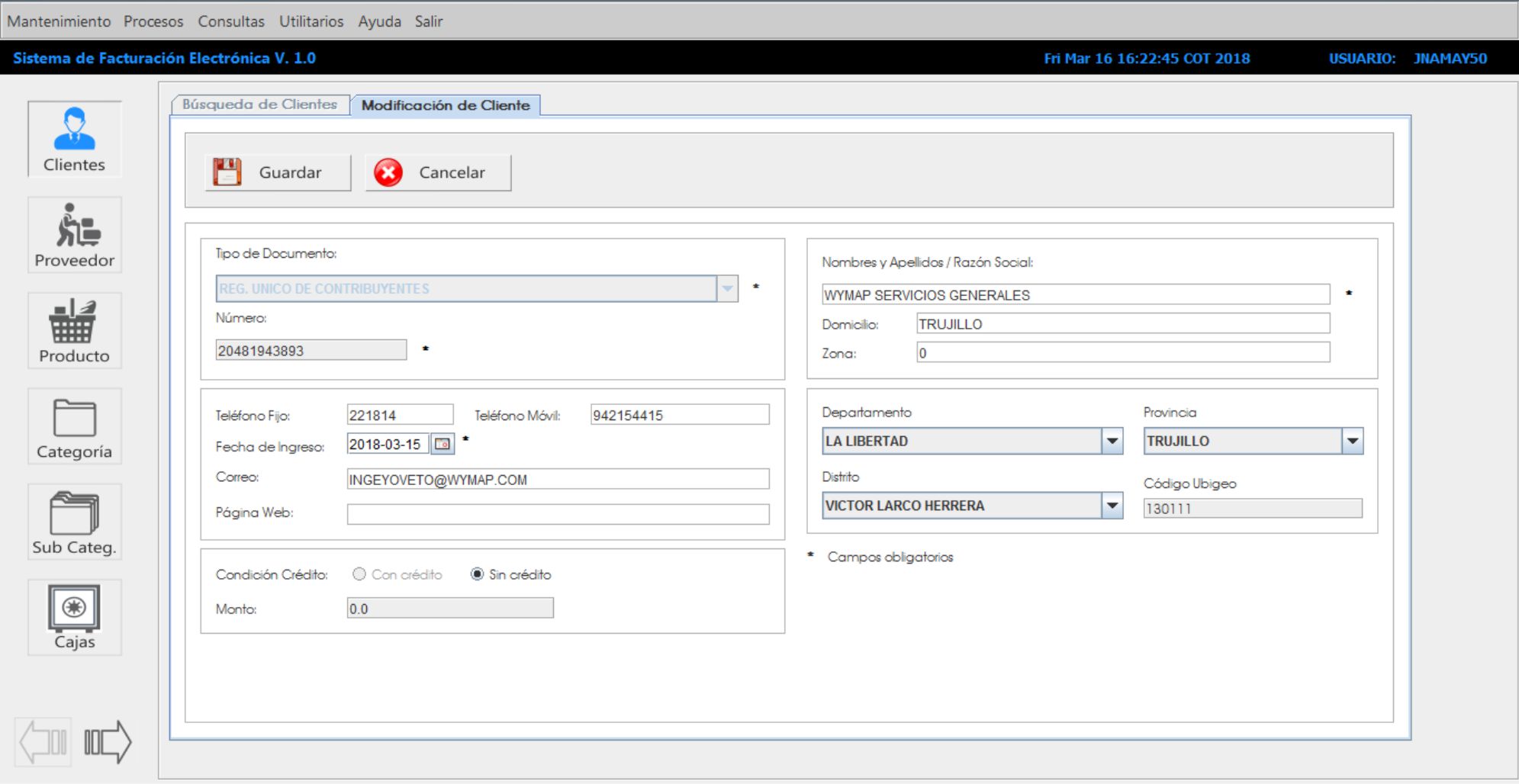The width and height of the screenshot is (1519, 784).
Task: Click the left arrow navigation icon
Action: pos(43,741)
